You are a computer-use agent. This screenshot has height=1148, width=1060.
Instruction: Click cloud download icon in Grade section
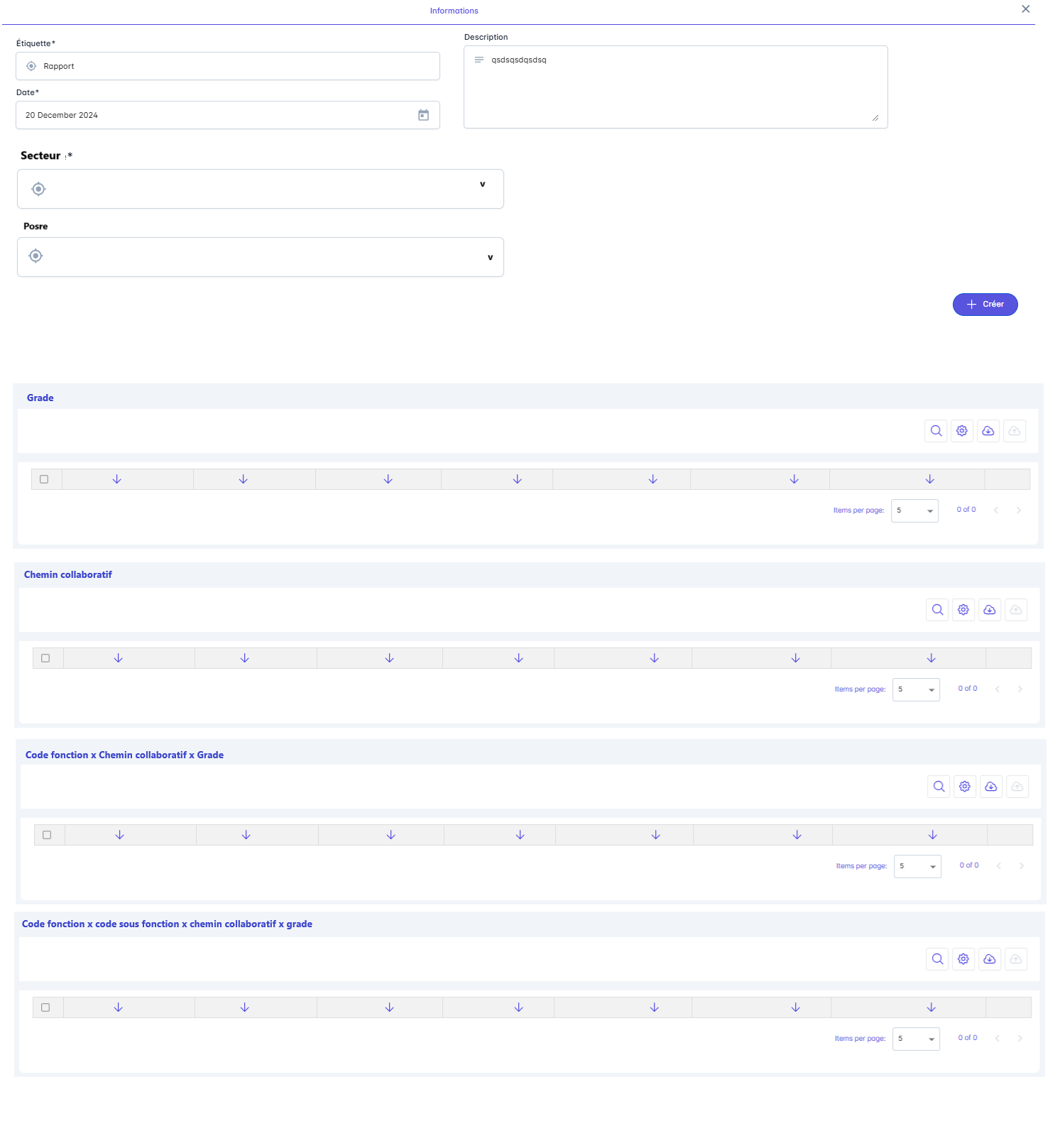(988, 431)
